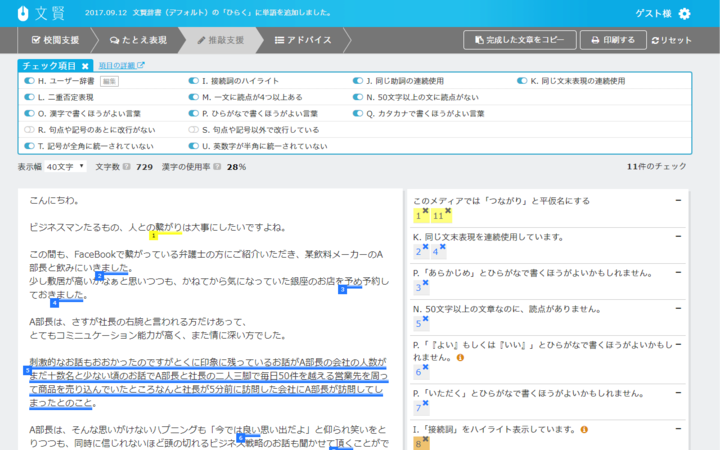Collapse the 「つながり」と平仮名にする item
Viewport: 720px width, 450px height.
pyautogui.click(x=678, y=200)
